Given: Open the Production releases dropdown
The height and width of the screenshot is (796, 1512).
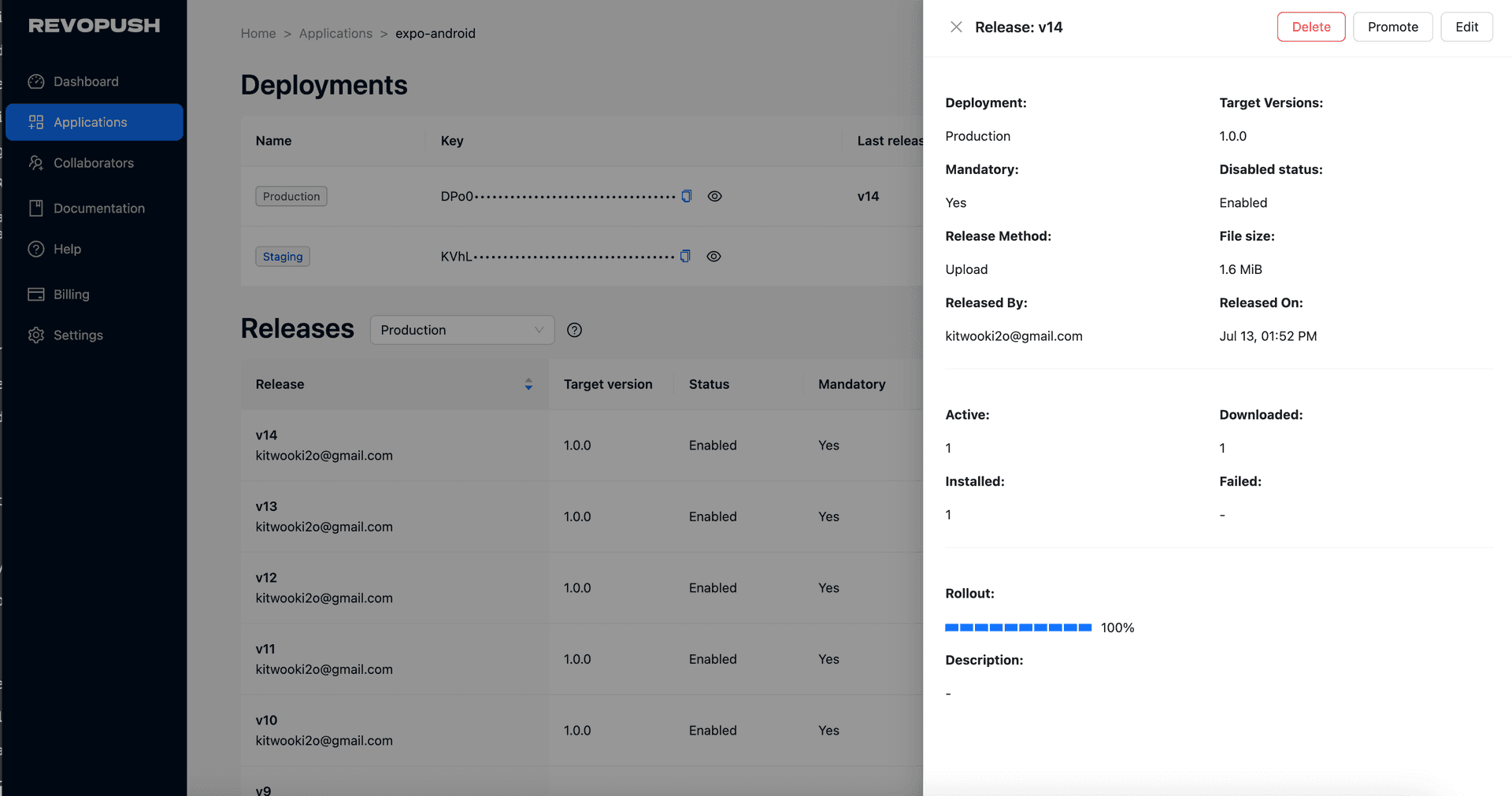Looking at the screenshot, I should pyautogui.click(x=462, y=331).
